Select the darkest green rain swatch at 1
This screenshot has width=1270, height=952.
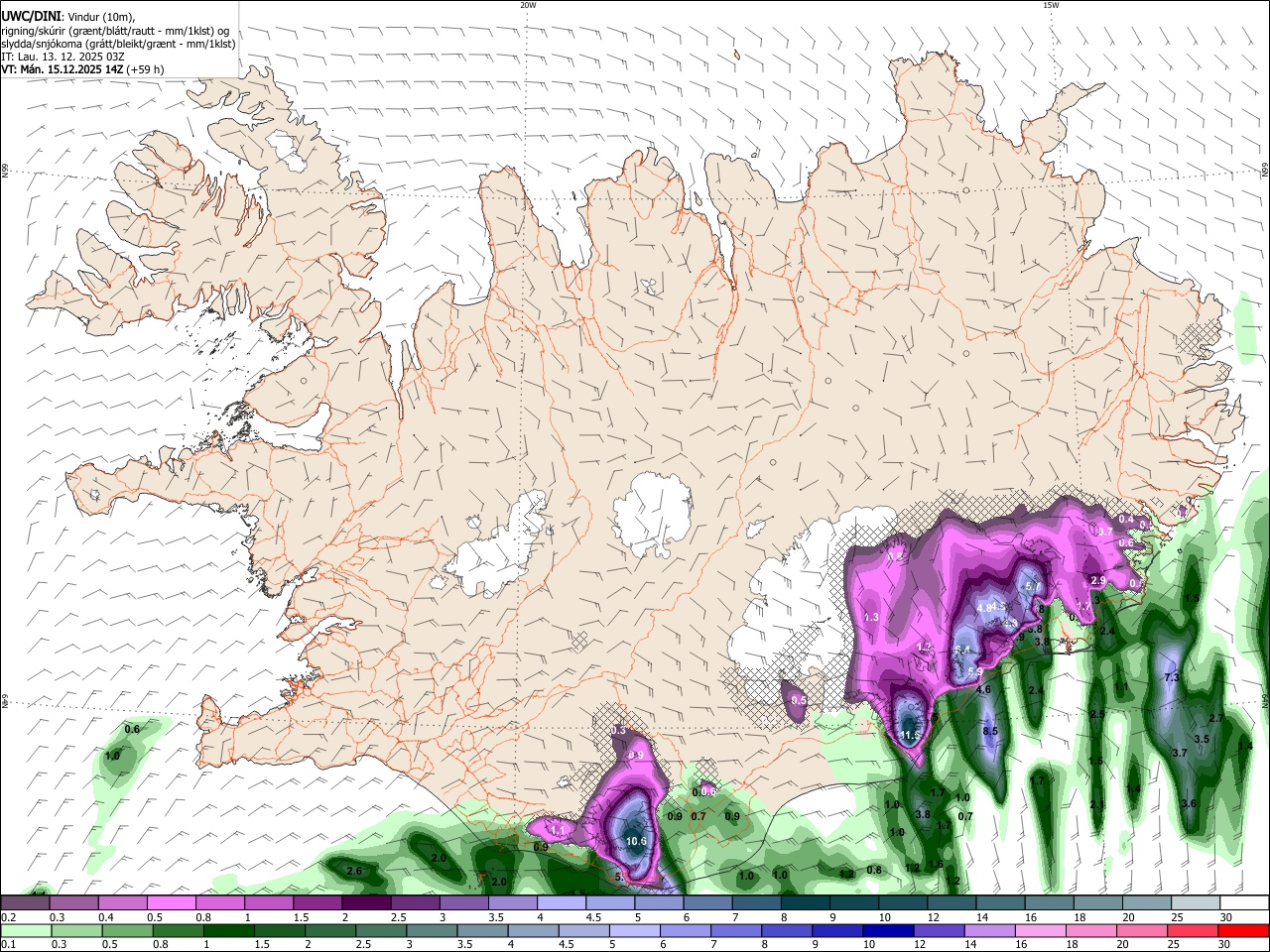click(228, 930)
